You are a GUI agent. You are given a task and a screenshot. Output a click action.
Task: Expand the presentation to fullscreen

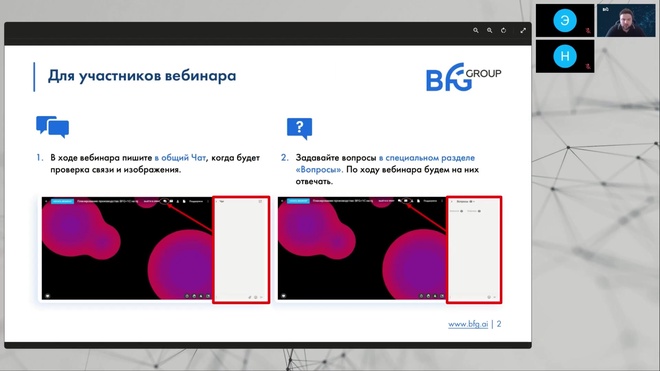pos(523,30)
